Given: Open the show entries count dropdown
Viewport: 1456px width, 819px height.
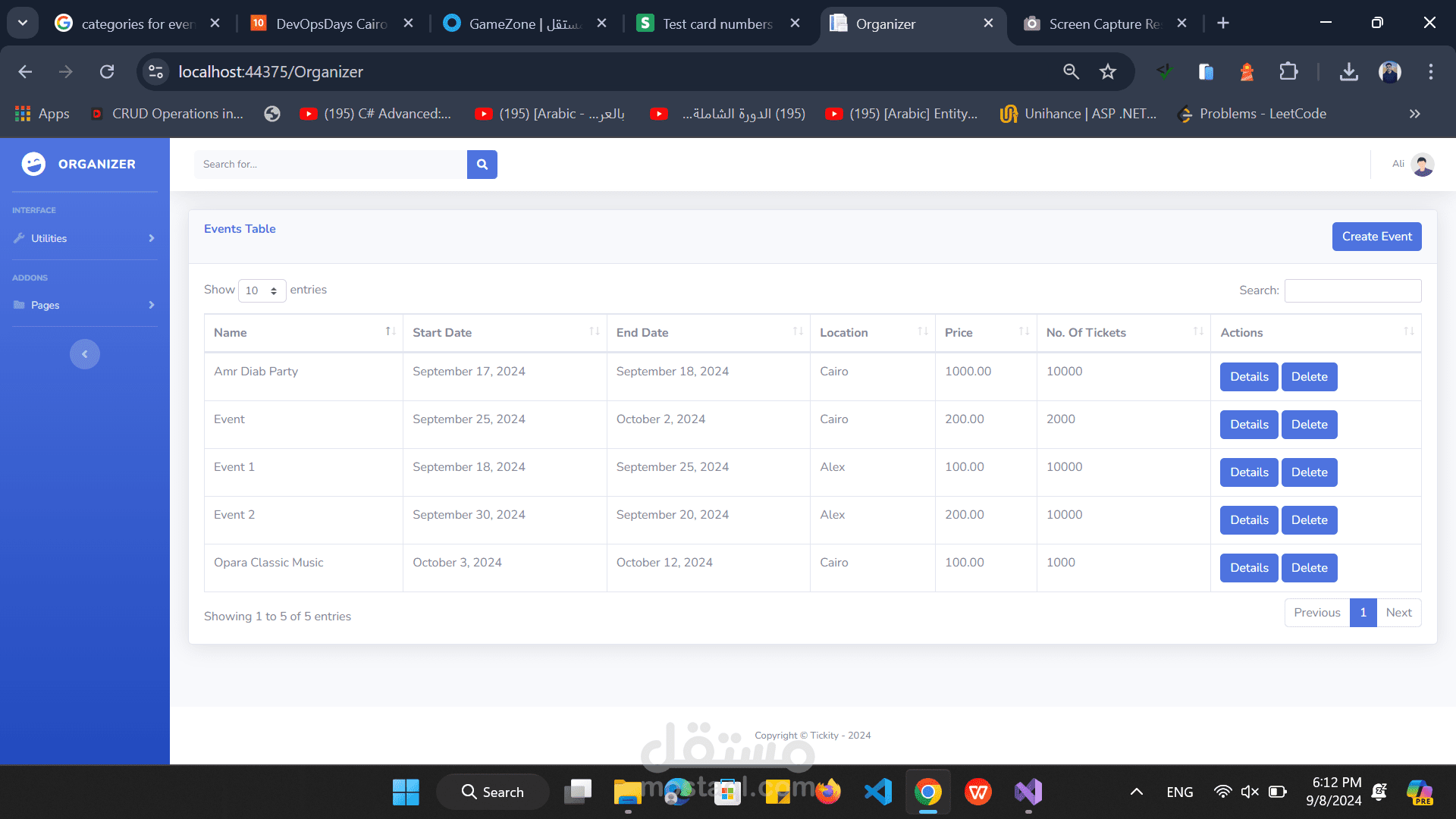Looking at the screenshot, I should click(262, 290).
